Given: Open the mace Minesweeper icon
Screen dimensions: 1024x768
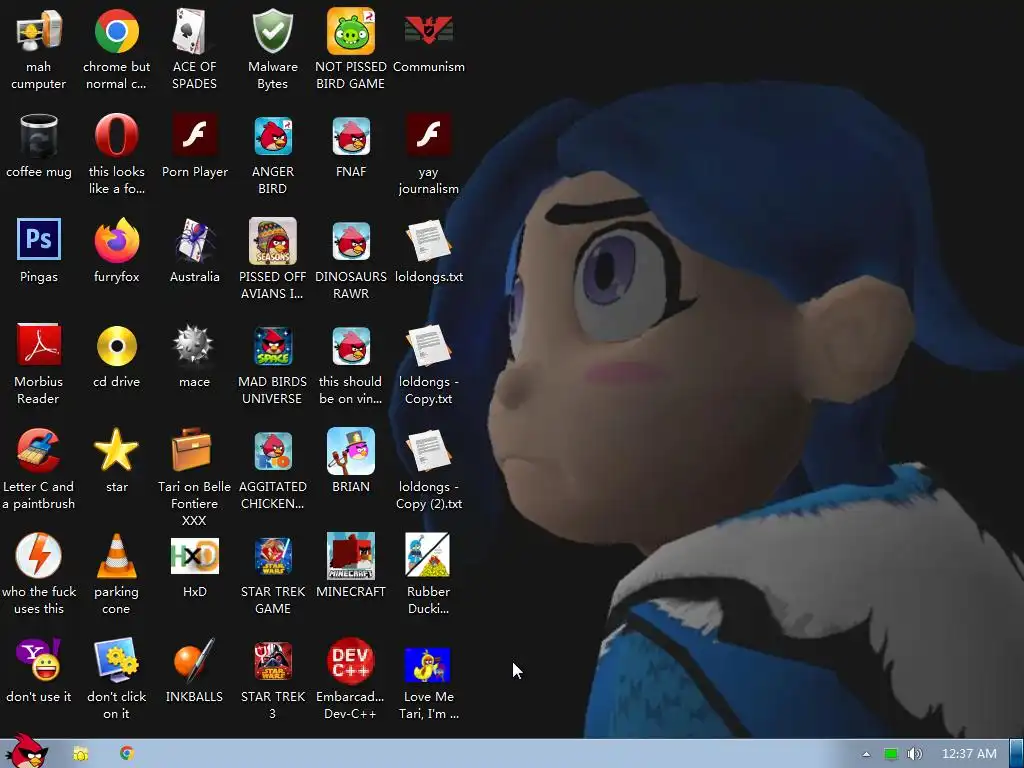Looking at the screenshot, I should pos(194,345).
